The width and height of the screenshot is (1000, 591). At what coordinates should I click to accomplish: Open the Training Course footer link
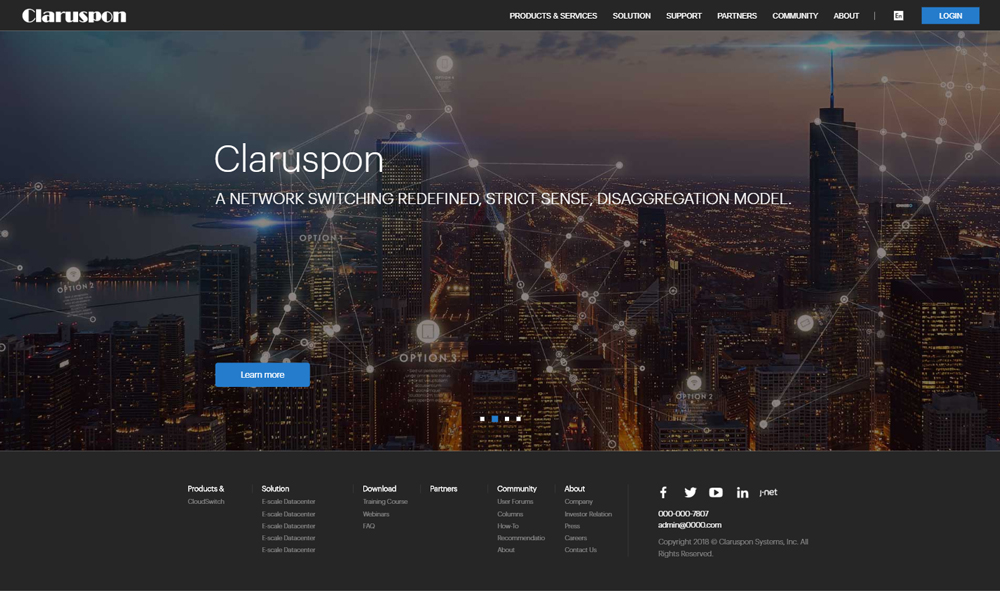click(x=385, y=502)
